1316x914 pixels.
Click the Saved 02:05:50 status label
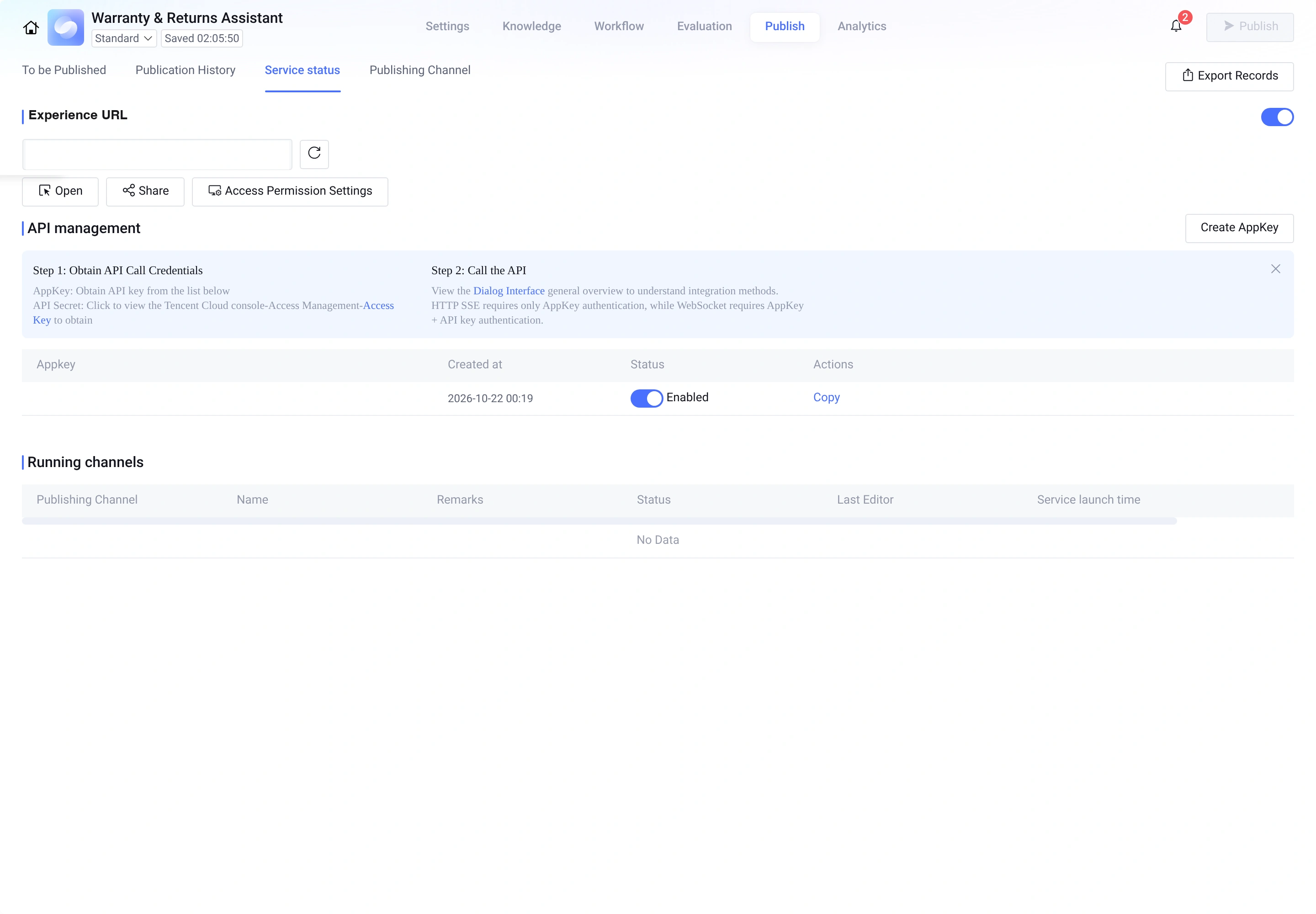coord(202,38)
